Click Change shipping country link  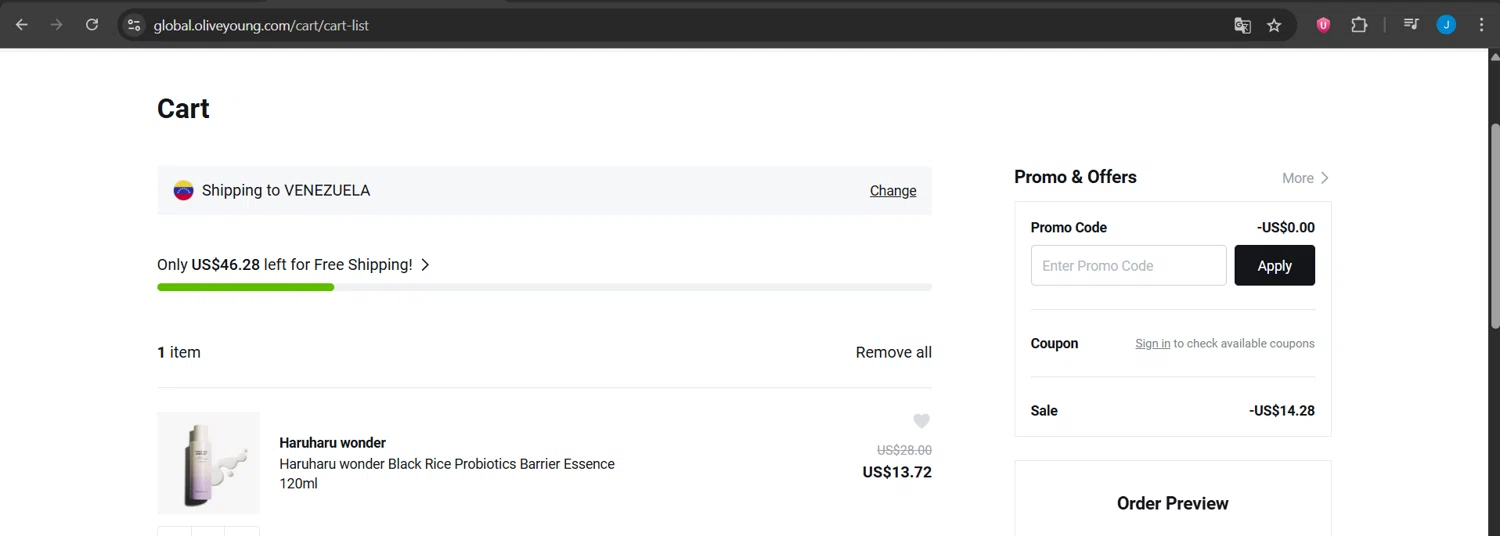(892, 191)
